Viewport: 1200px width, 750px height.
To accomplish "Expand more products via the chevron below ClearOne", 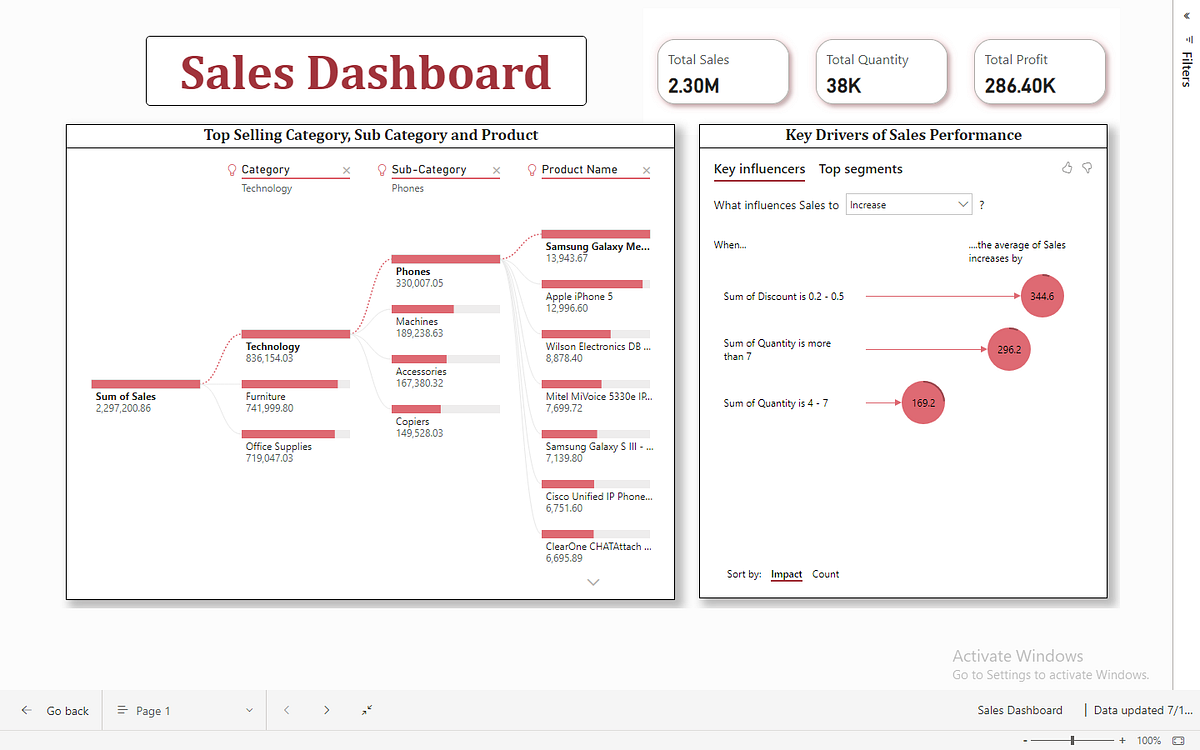I will tap(593, 581).
